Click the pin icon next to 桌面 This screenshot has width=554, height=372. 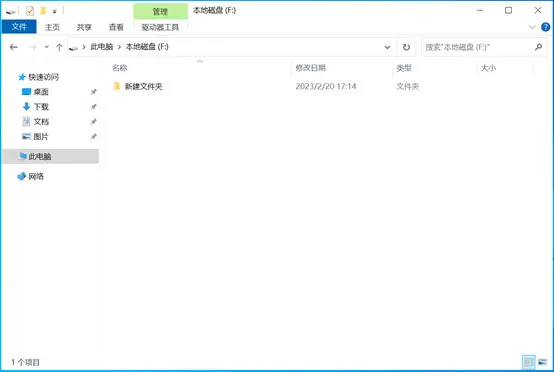pyautogui.click(x=93, y=92)
